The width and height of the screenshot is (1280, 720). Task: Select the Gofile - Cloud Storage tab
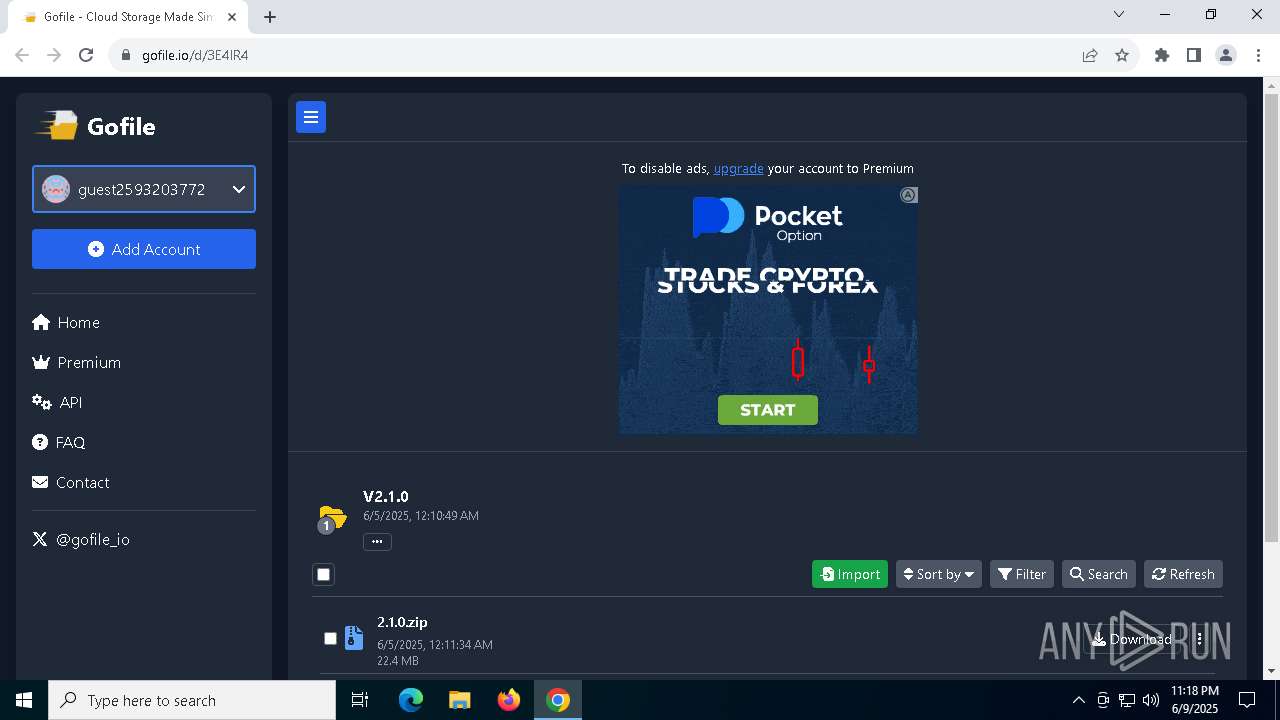coord(128,17)
